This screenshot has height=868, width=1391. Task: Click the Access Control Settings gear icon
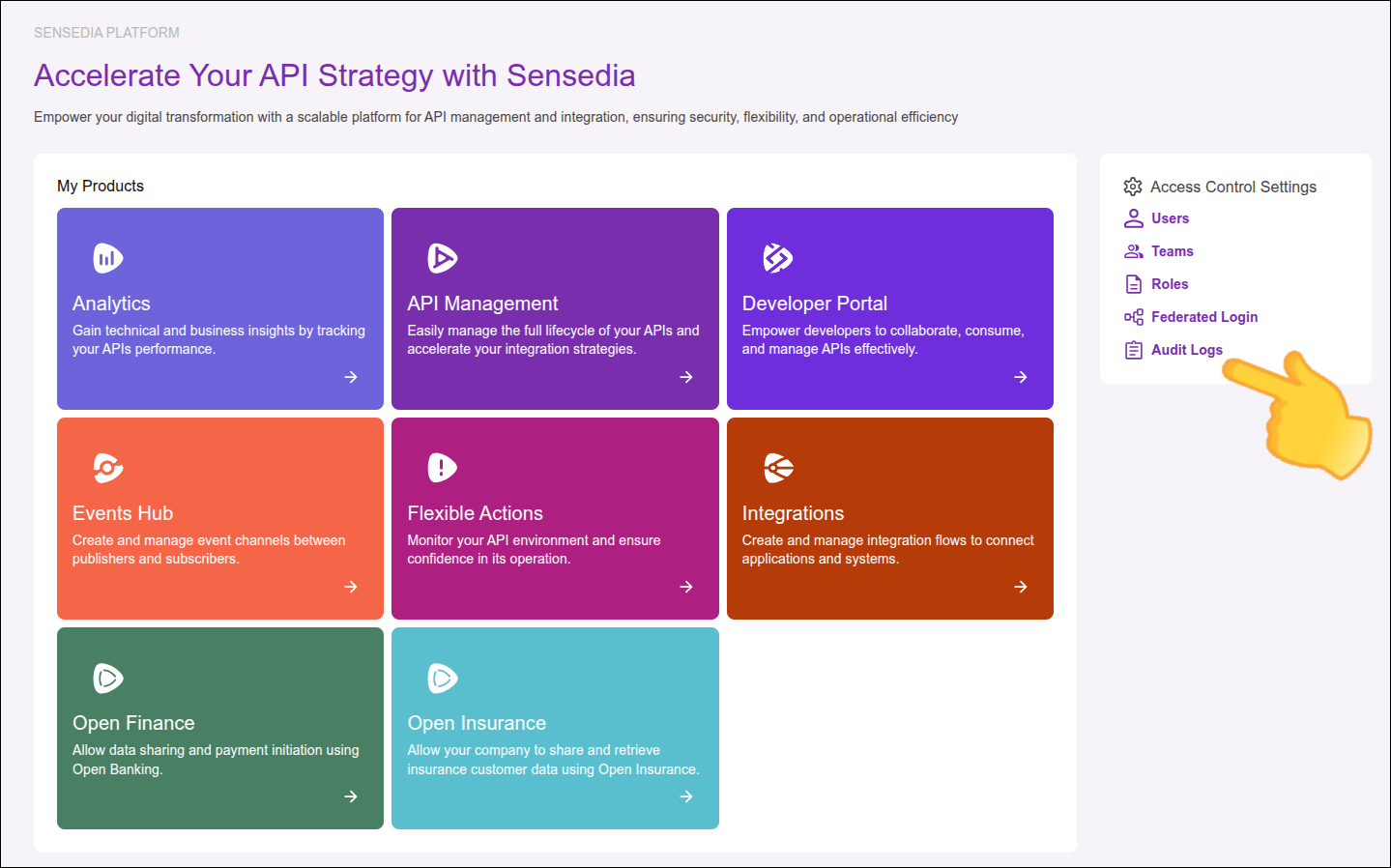click(x=1133, y=187)
